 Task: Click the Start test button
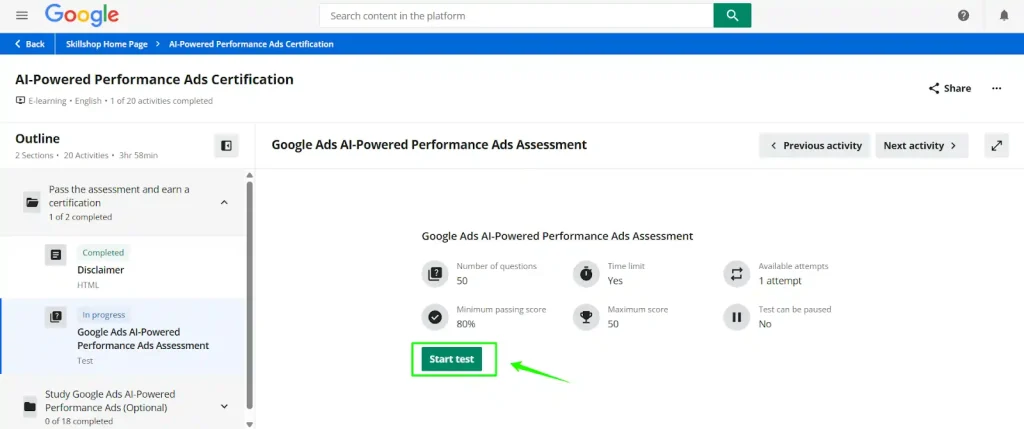click(x=451, y=359)
